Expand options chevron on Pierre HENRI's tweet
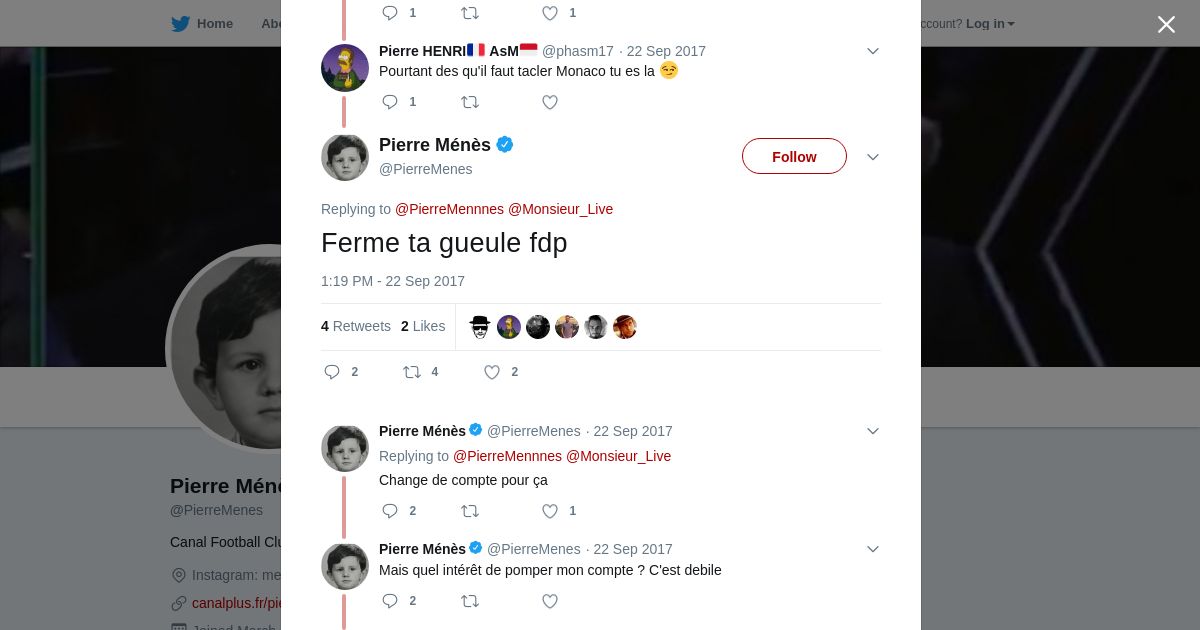 pyautogui.click(x=872, y=51)
